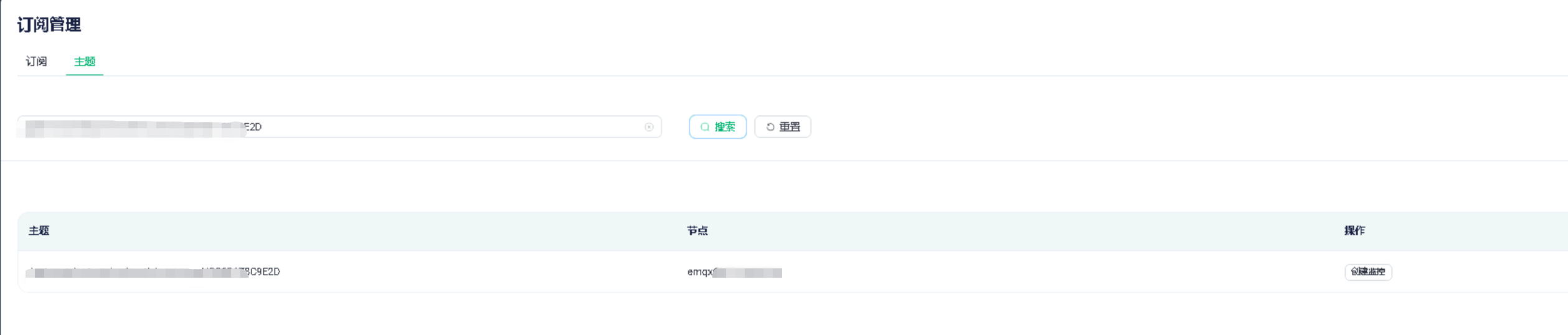
Task: Click the E2D text inside the search box
Action: 253,127
